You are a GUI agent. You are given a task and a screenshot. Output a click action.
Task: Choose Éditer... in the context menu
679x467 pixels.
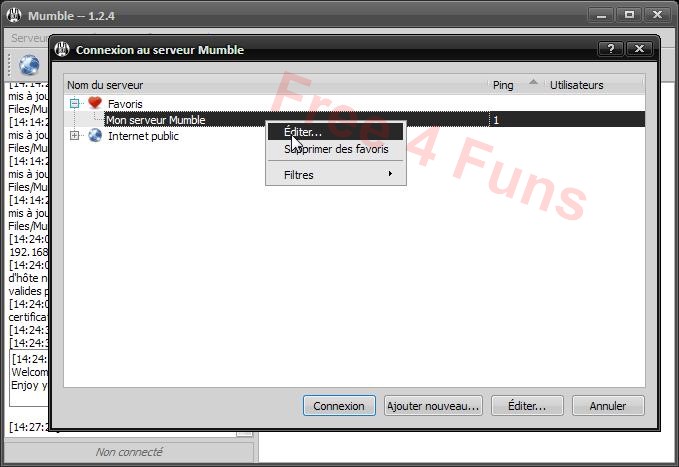coord(336,132)
